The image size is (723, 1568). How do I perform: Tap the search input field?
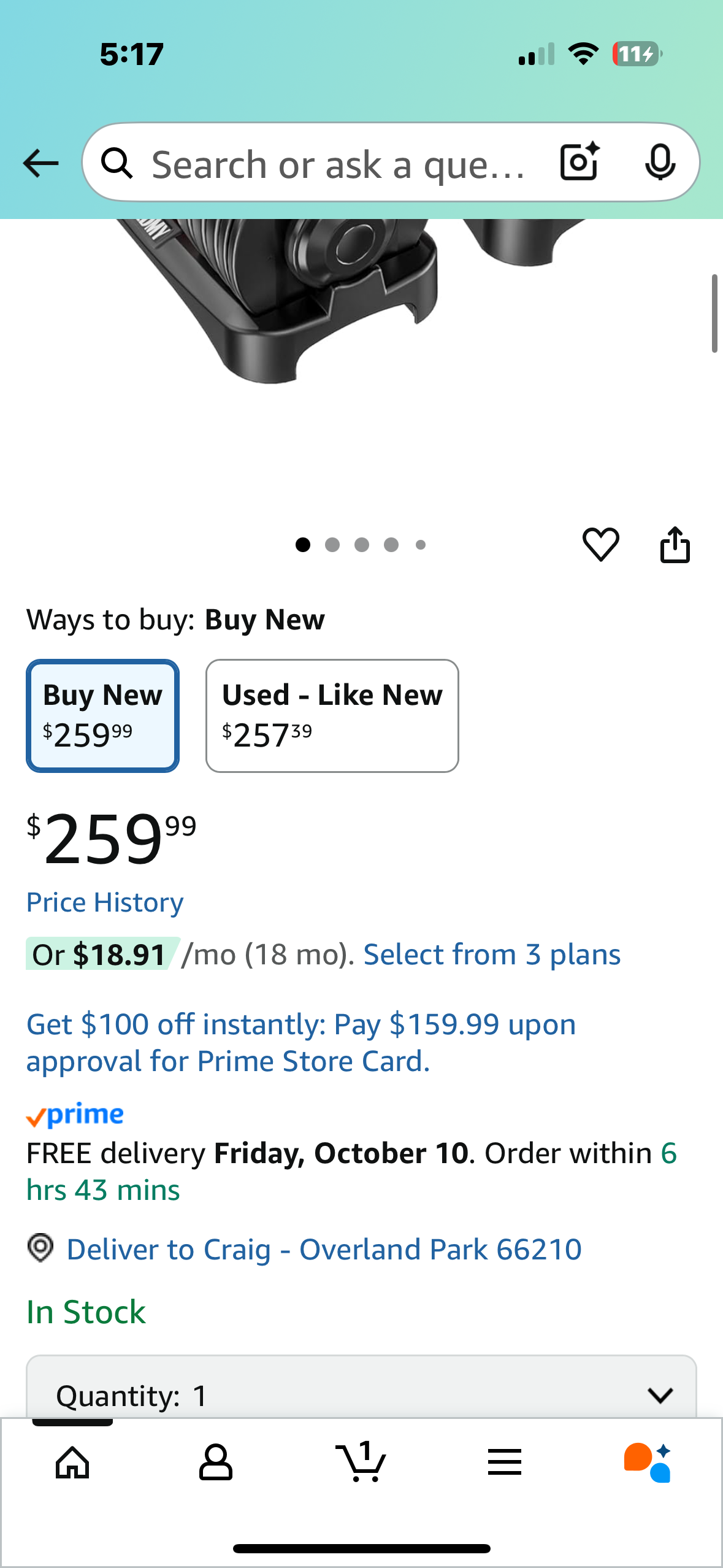[337, 163]
